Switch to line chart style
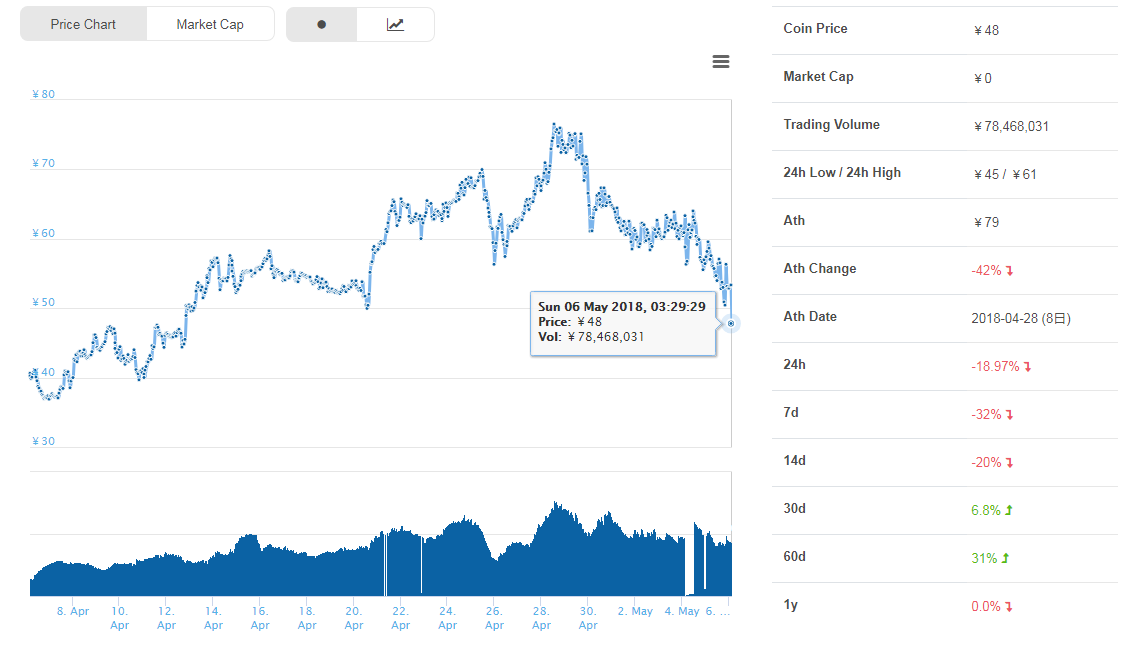The width and height of the screenshot is (1126, 649). pyautogui.click(x=395, y=25)
